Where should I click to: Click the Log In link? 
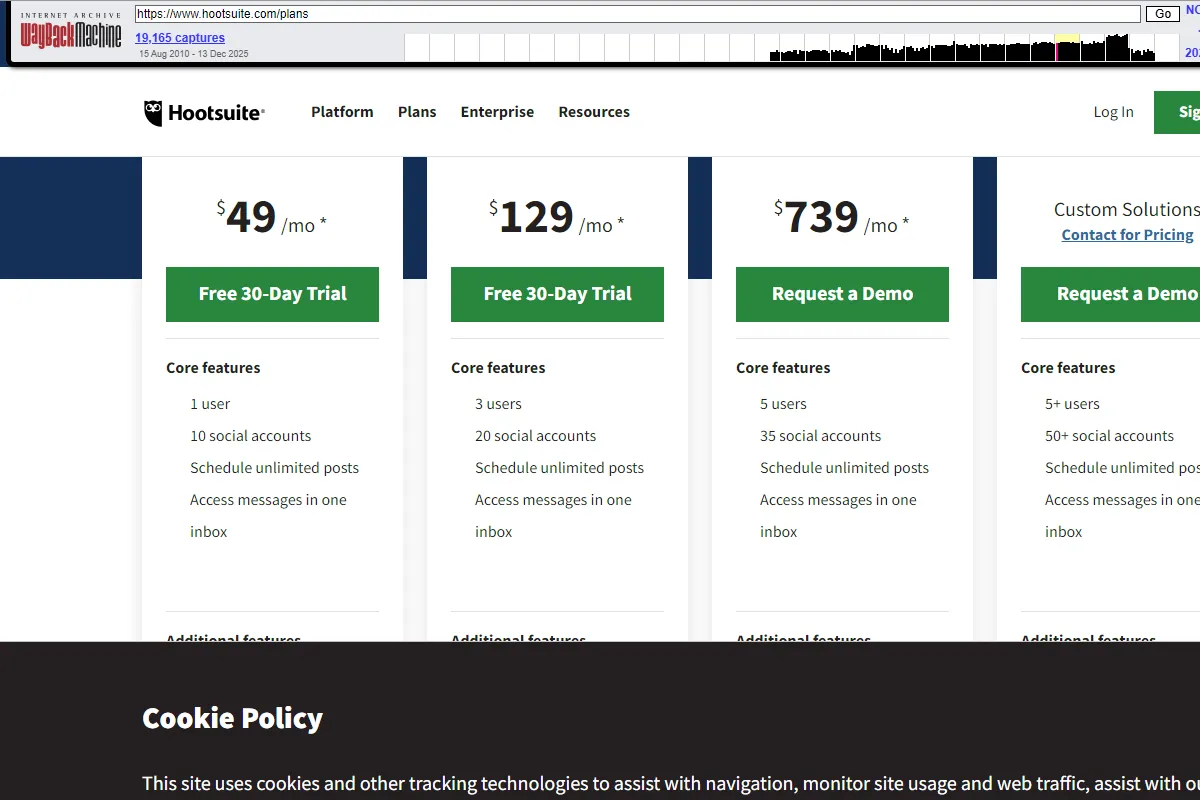(1113, 112)
